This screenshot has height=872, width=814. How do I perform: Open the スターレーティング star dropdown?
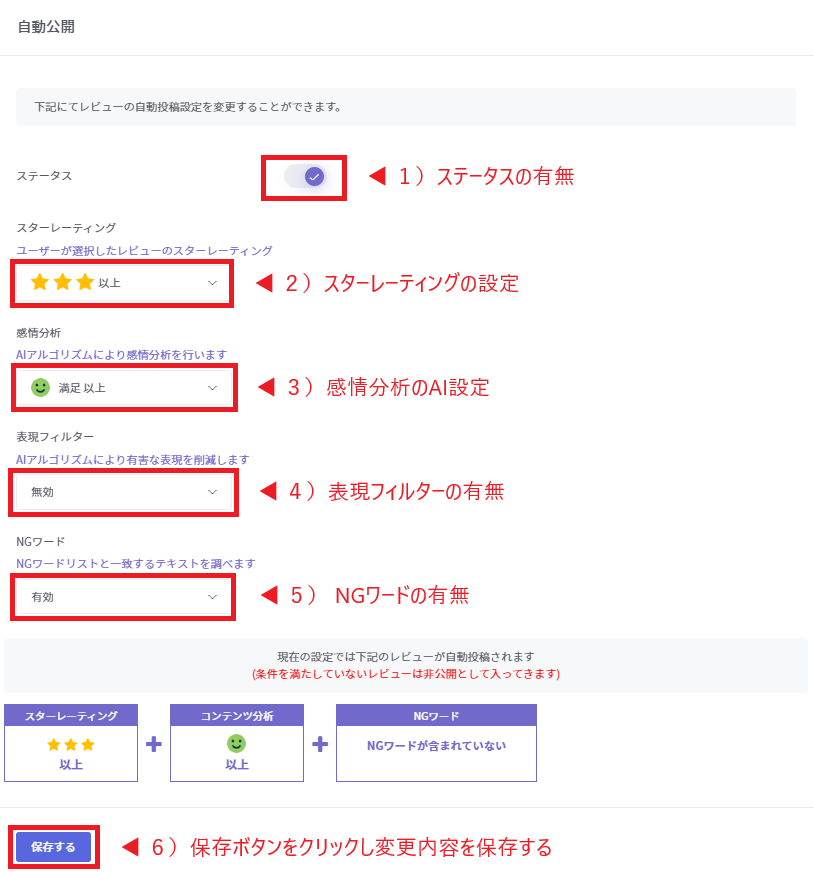[x=123, y=283]
